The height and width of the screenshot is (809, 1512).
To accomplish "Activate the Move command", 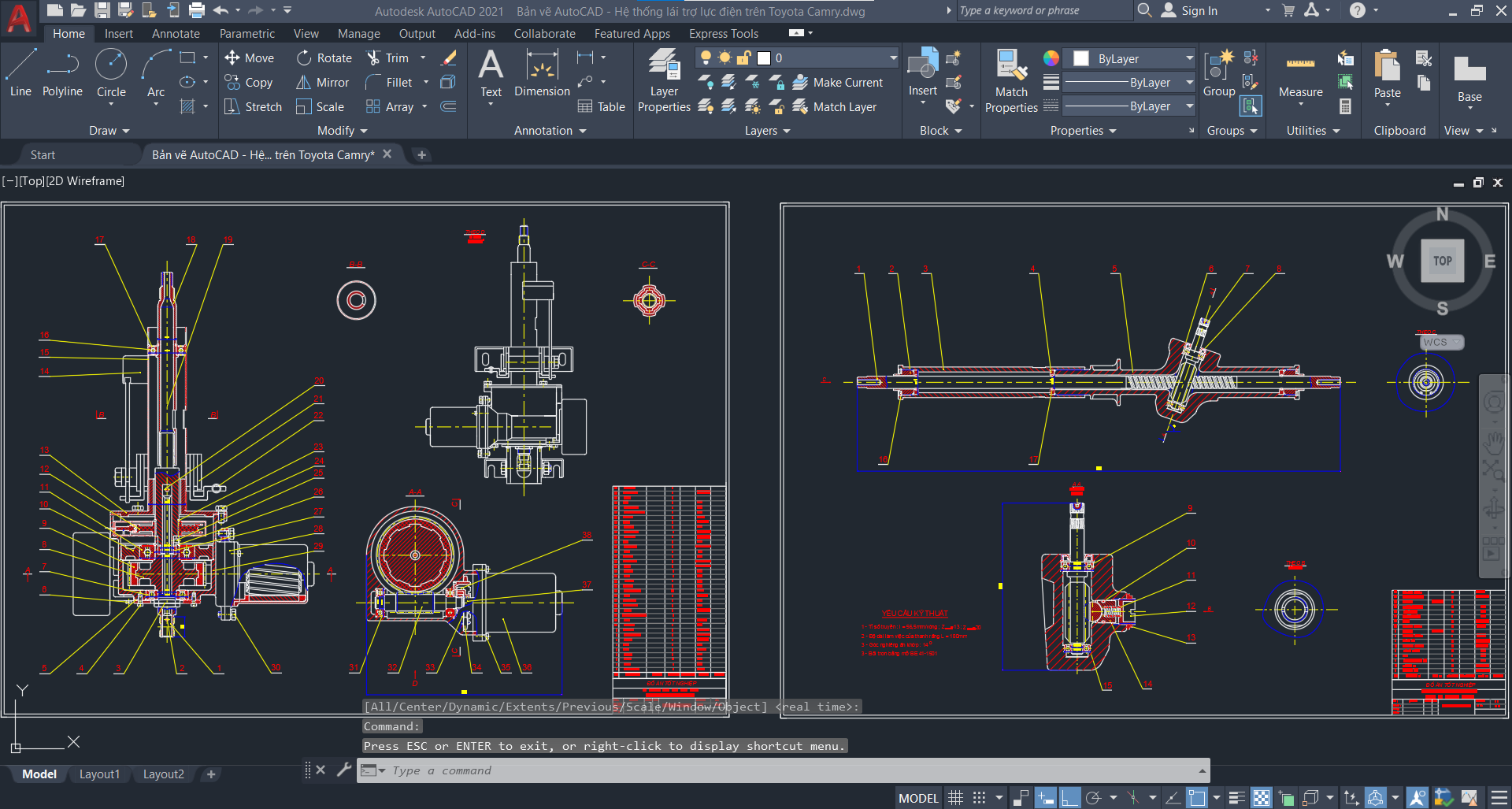I will pos(250,58).
